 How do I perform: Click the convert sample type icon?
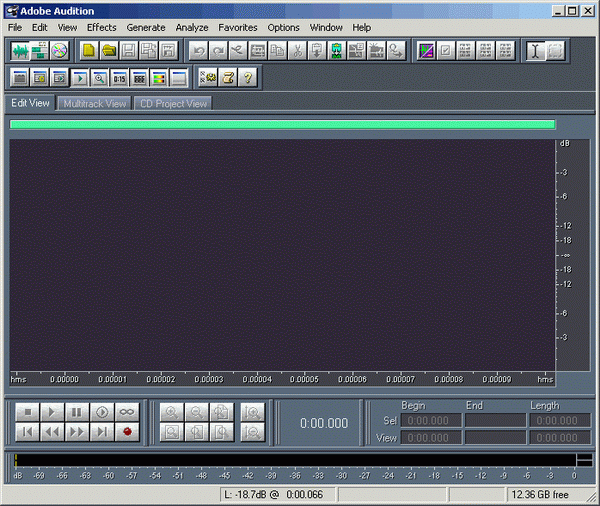396,51
